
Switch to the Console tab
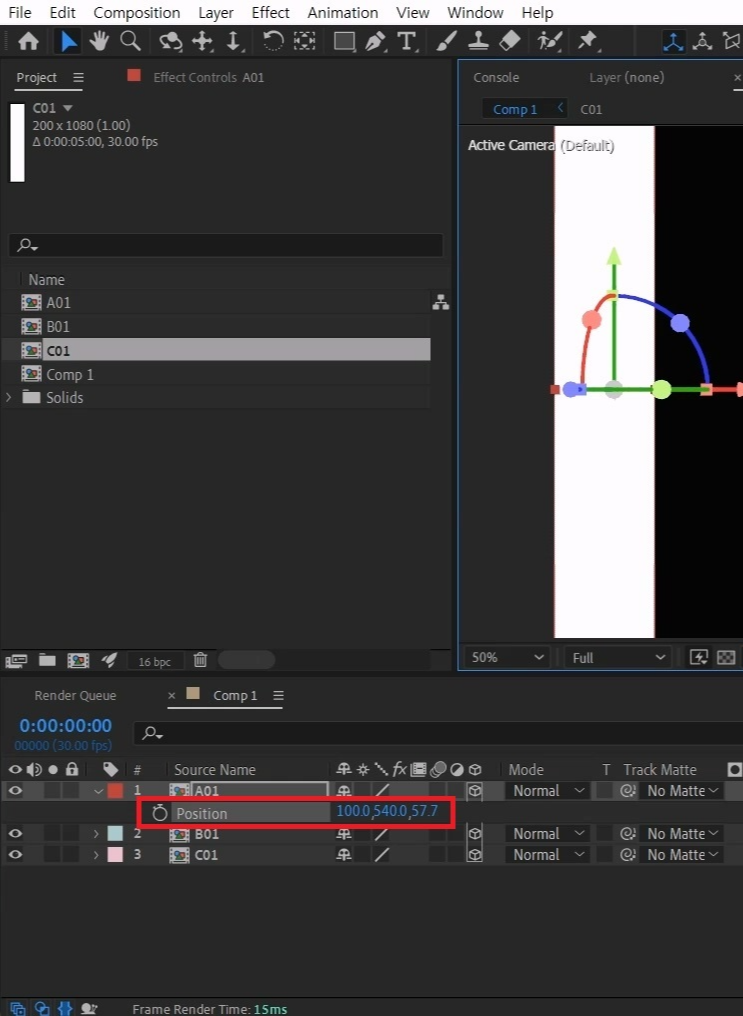pos(496,77)
